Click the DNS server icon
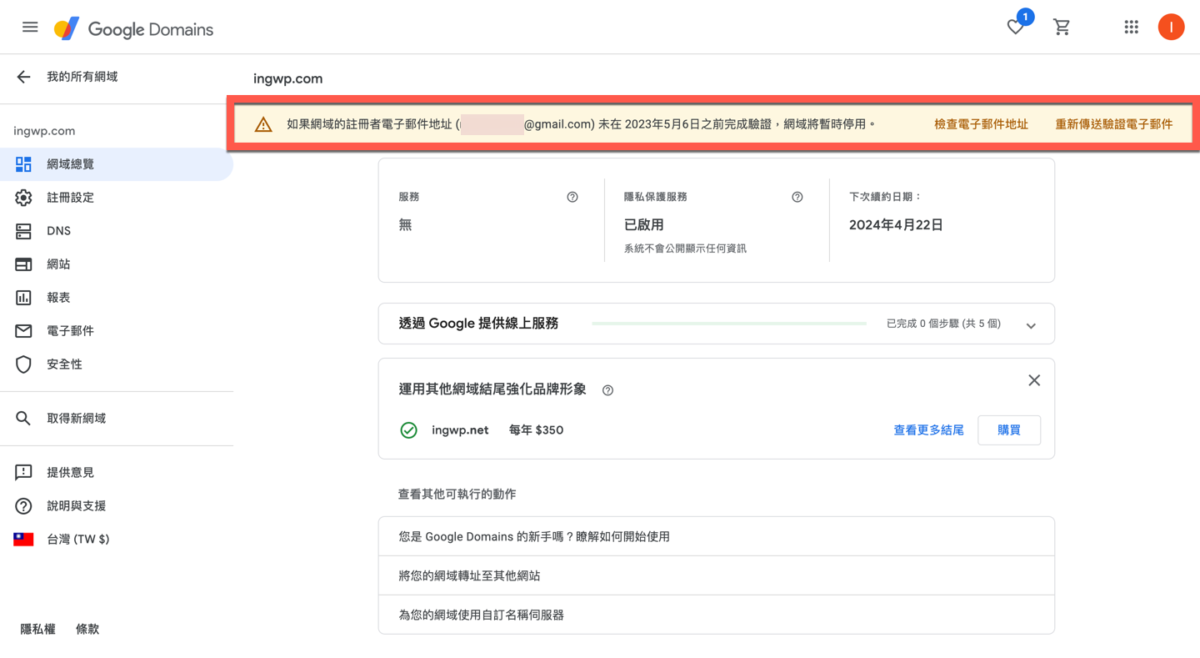Image resolution: width=1200 pixels, height=658 pixels. tap(24, 231)
